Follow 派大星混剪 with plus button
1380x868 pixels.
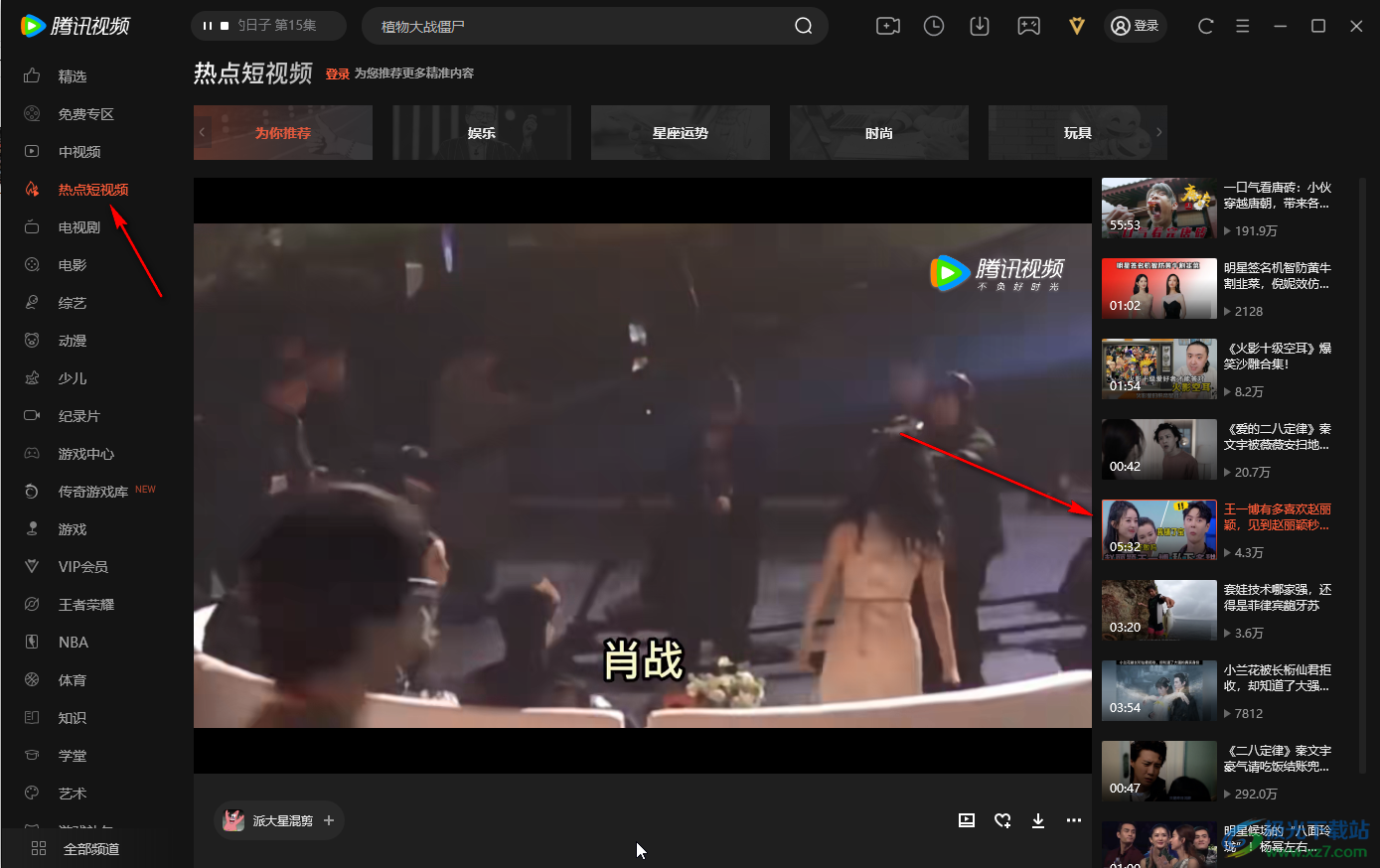point(329,820)
